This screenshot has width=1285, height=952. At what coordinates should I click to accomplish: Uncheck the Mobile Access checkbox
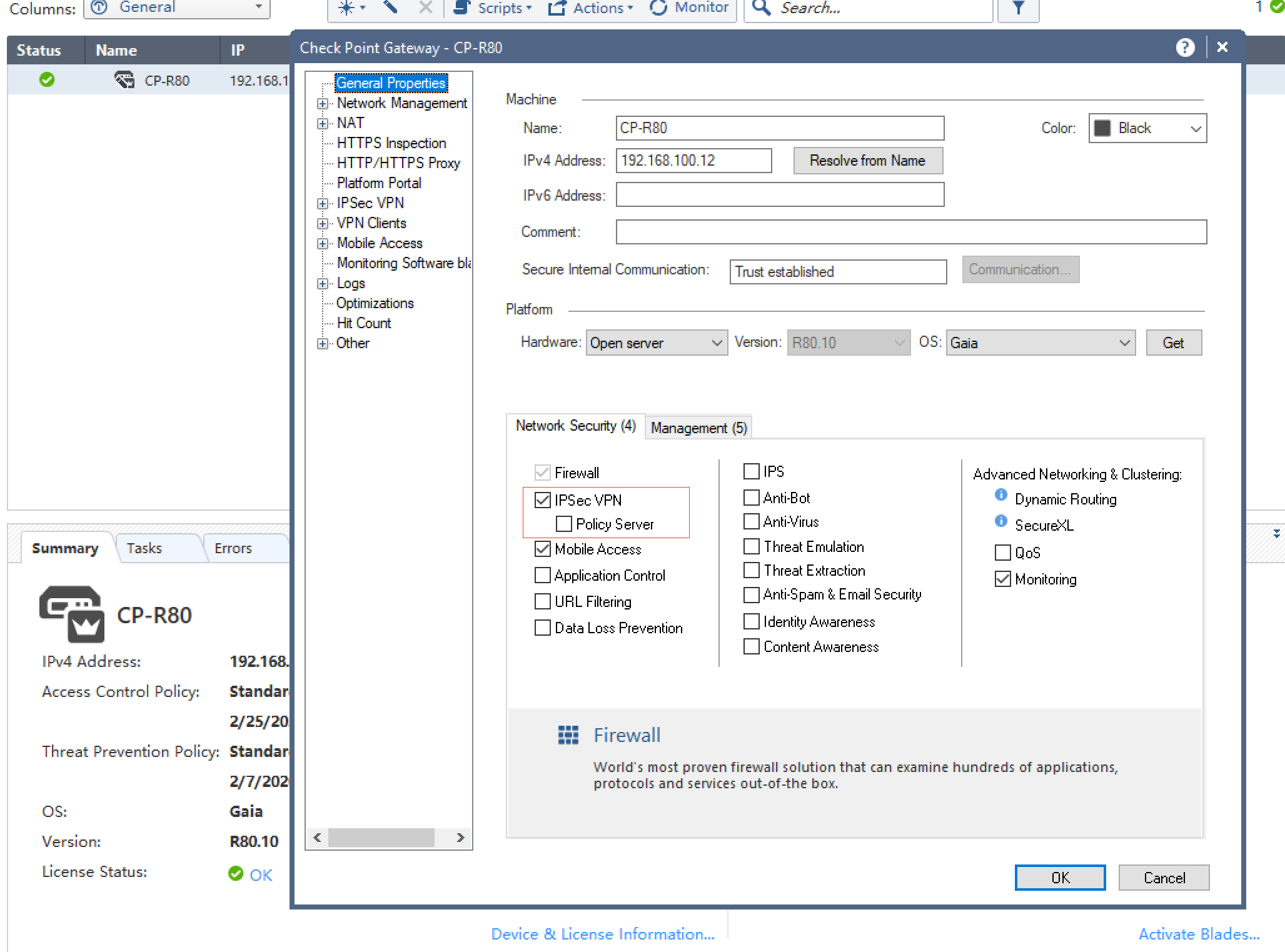click(x=543, y=549)
